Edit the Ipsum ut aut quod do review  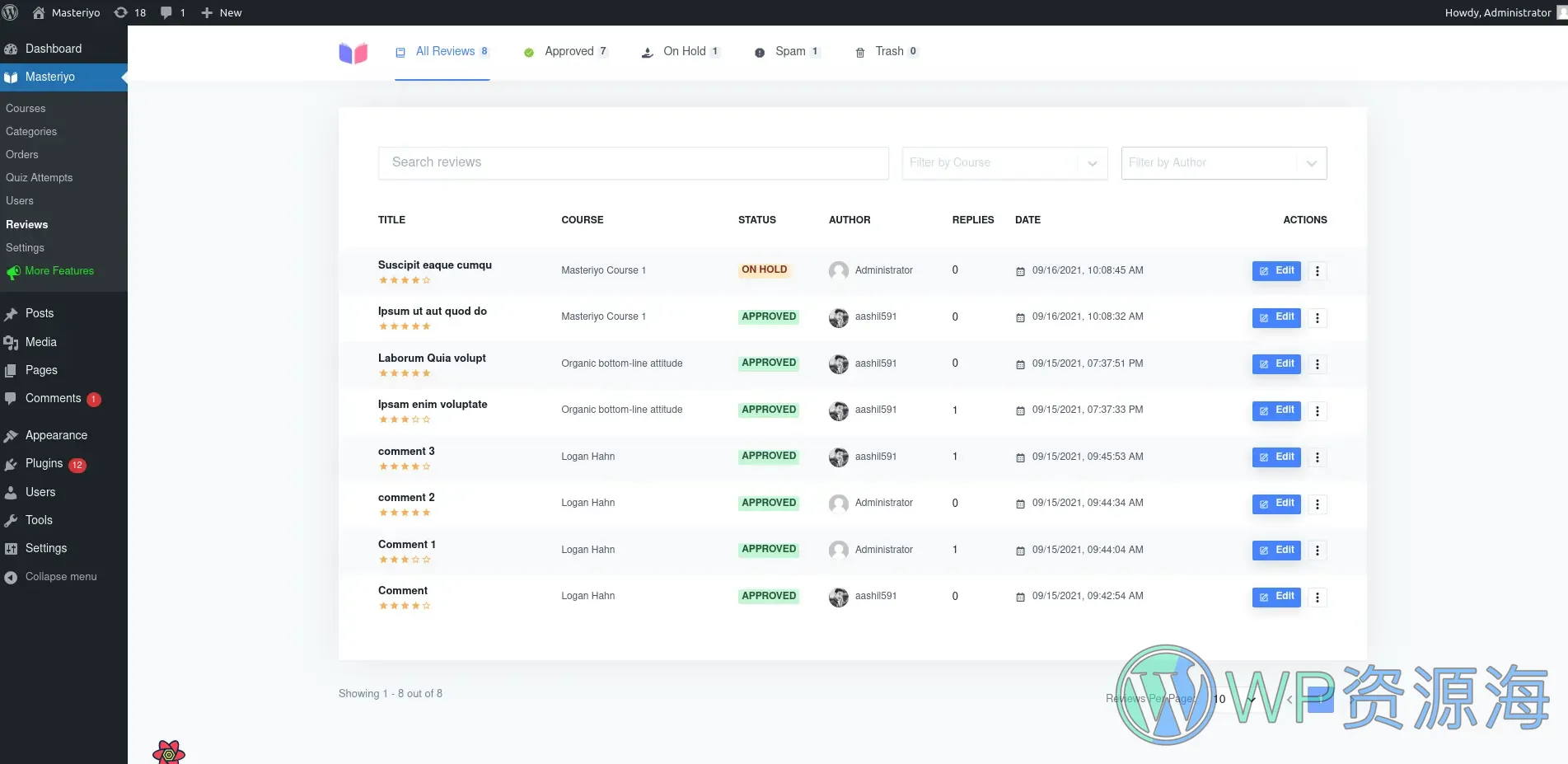click(x=1275, y=317)
